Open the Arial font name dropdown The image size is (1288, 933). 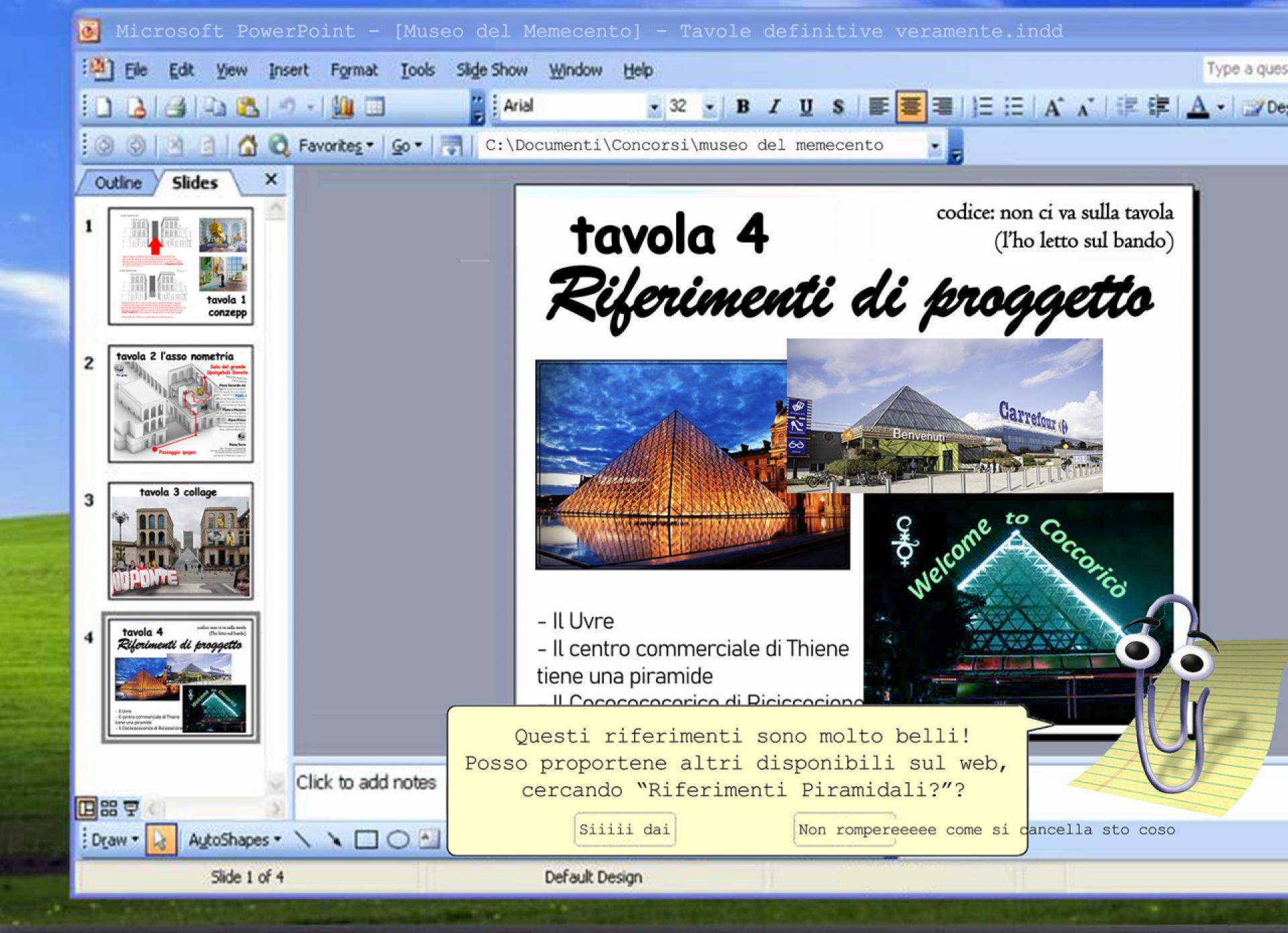click(x=654, y=107)
